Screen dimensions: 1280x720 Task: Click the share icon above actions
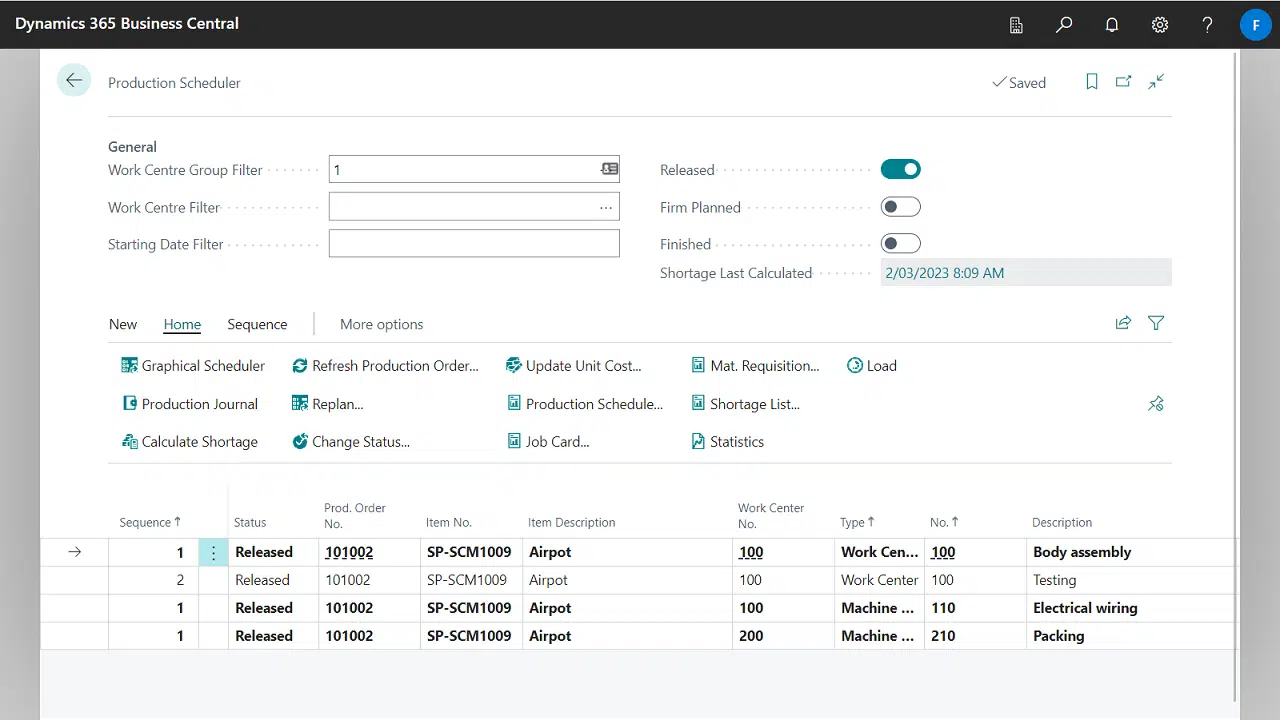point(1123,323)
